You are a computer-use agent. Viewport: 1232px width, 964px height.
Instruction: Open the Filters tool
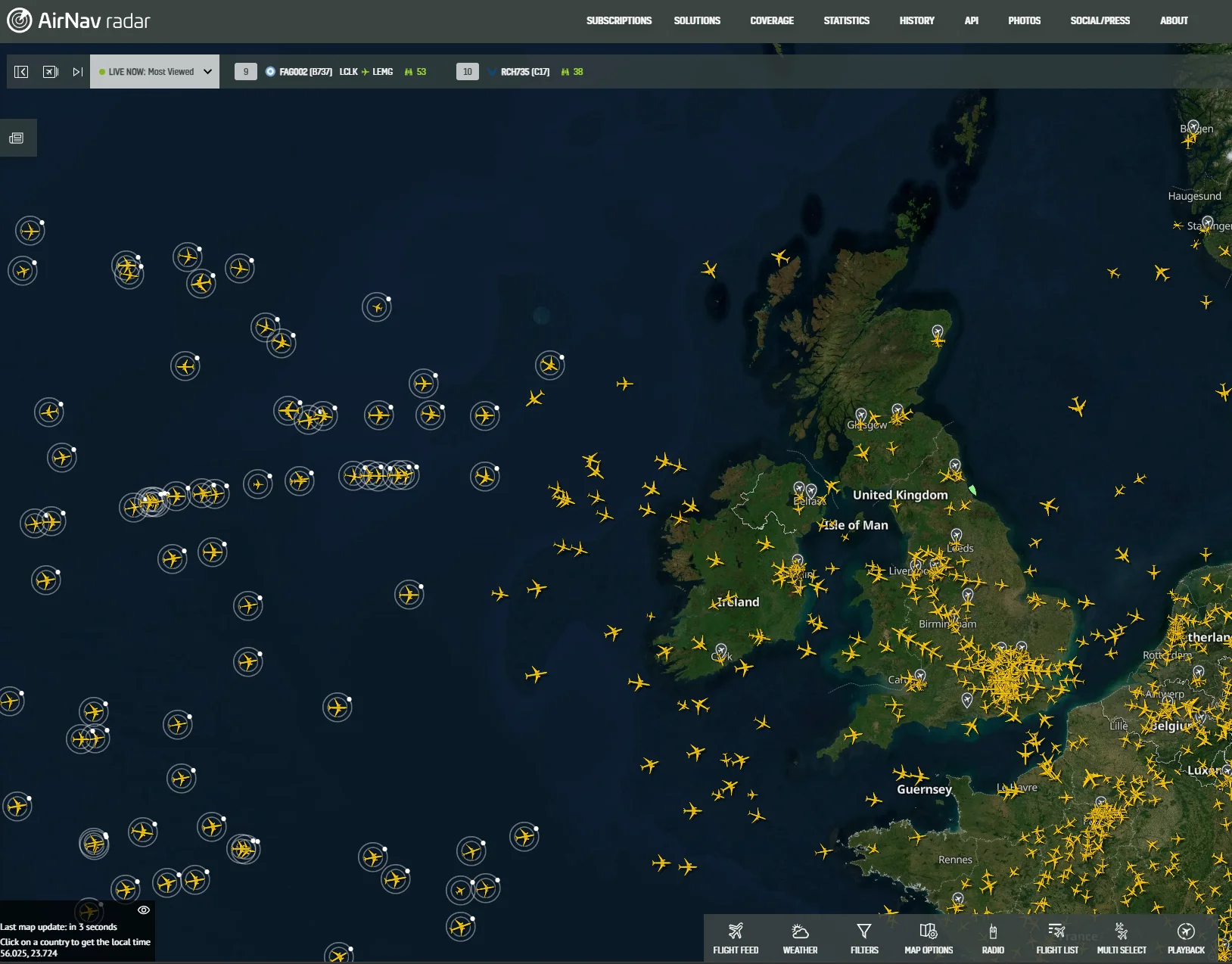pos(864,938)
